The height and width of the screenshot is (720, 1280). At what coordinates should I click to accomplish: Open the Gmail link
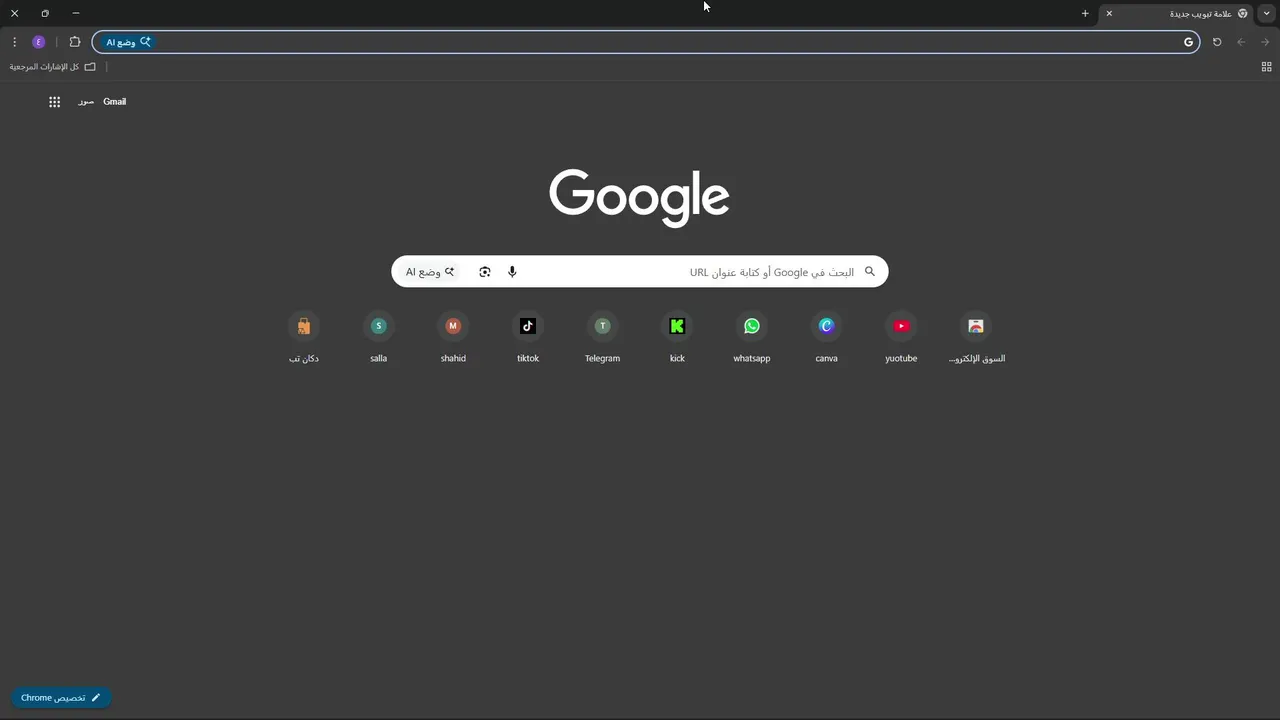pos(115,102)
